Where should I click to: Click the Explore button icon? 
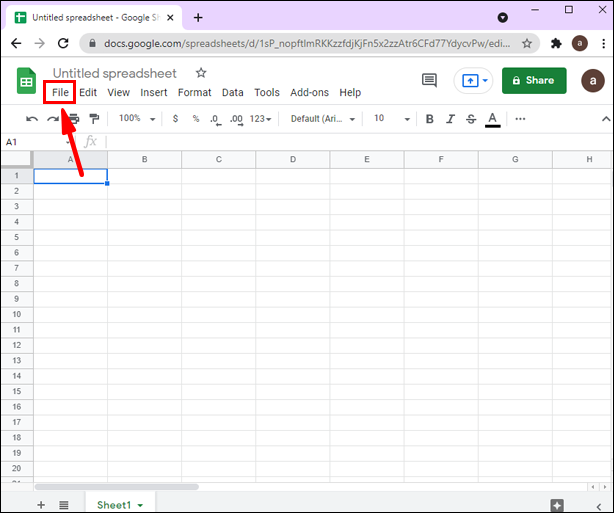coord(557,506)
